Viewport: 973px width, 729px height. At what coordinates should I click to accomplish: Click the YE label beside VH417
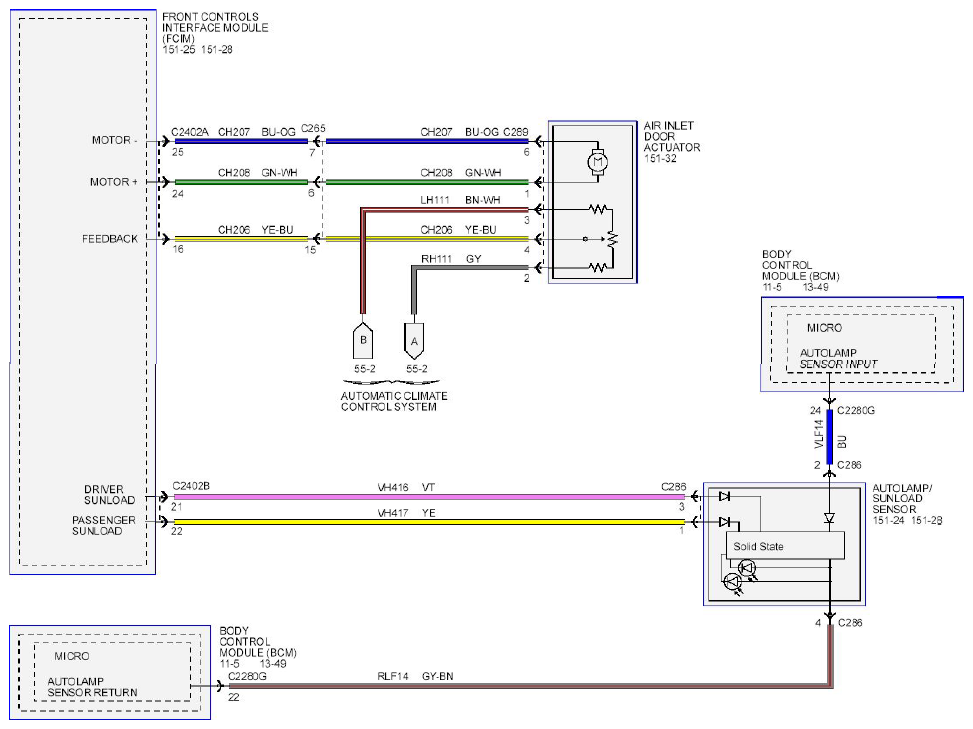pyautogui.click(x=428, y=513)
